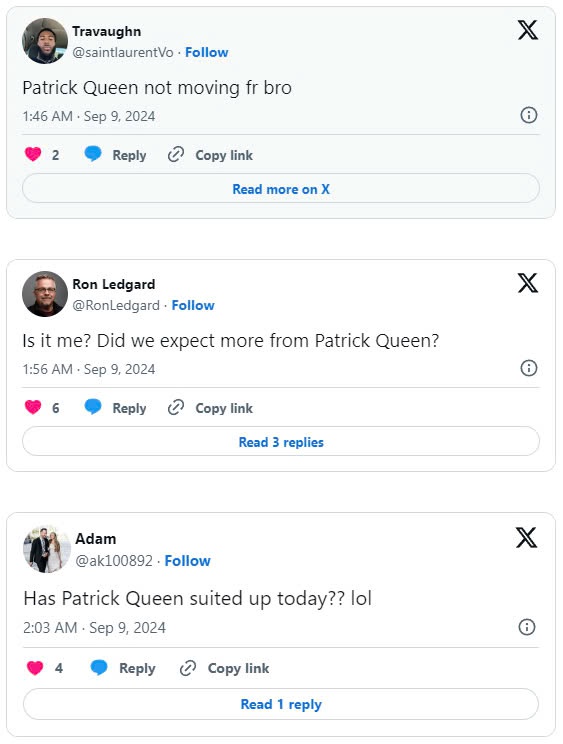This screenshot has width=563, height=744.
Task: Open Adam's profile avatar
Action: 46,549
